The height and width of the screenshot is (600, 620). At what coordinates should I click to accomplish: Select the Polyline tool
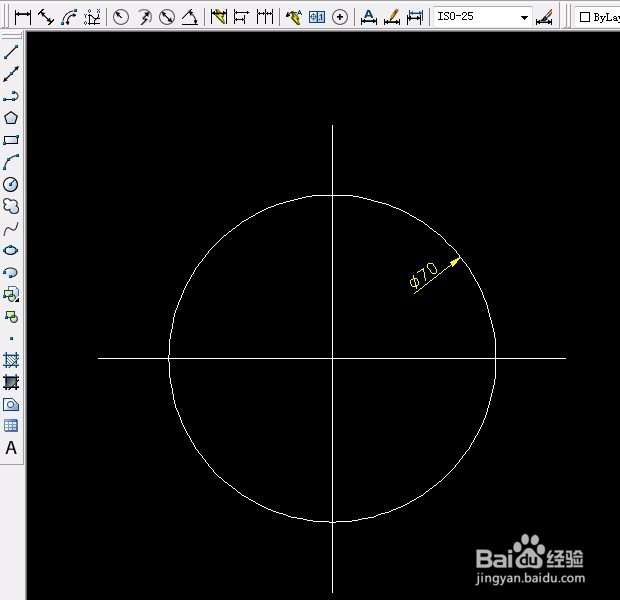click(x=11, y=96)
